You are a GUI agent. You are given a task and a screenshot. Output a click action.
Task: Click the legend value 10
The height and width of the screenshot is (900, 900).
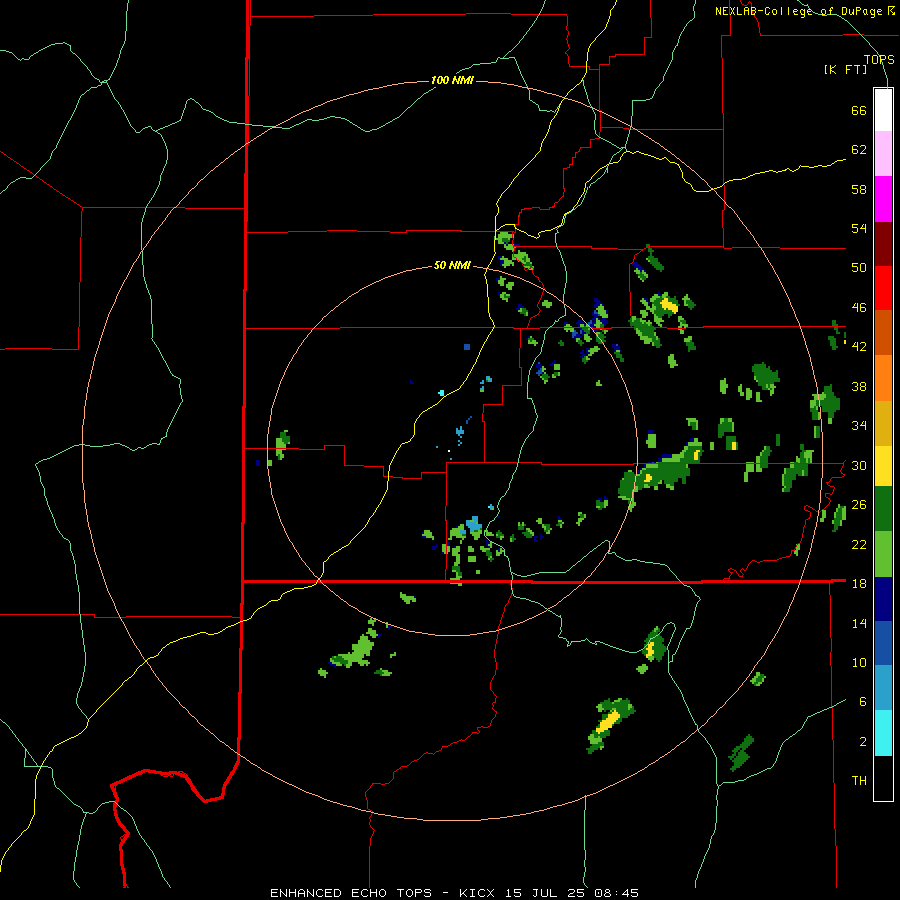click(859, 663)
